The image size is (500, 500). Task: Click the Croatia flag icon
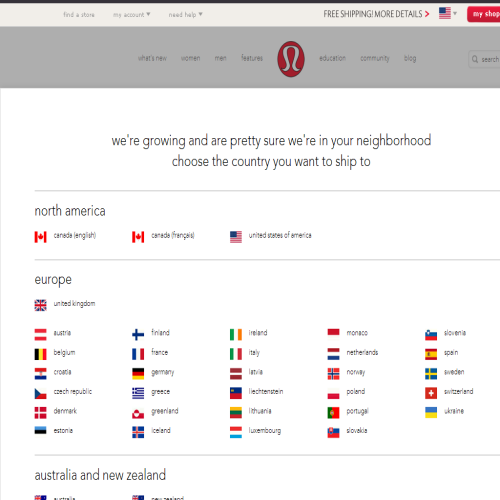41,374
